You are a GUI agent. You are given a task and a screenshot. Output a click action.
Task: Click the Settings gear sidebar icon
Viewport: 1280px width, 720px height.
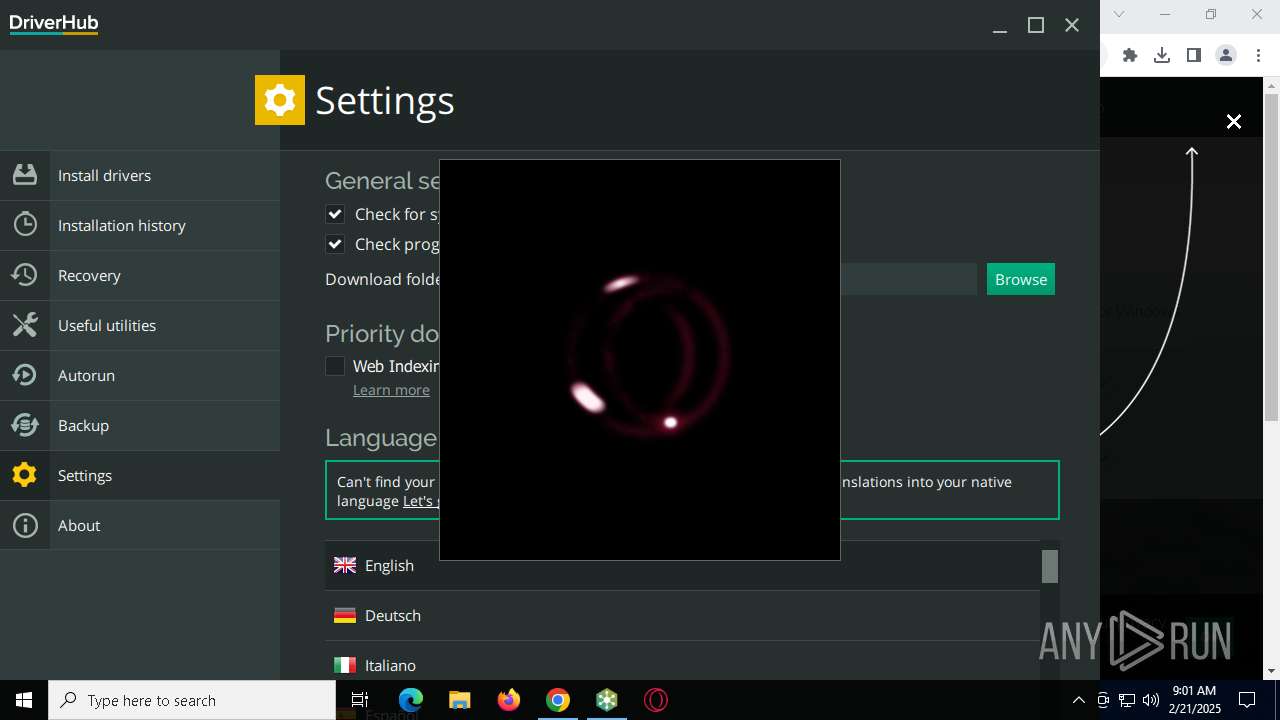coord(25,475)
